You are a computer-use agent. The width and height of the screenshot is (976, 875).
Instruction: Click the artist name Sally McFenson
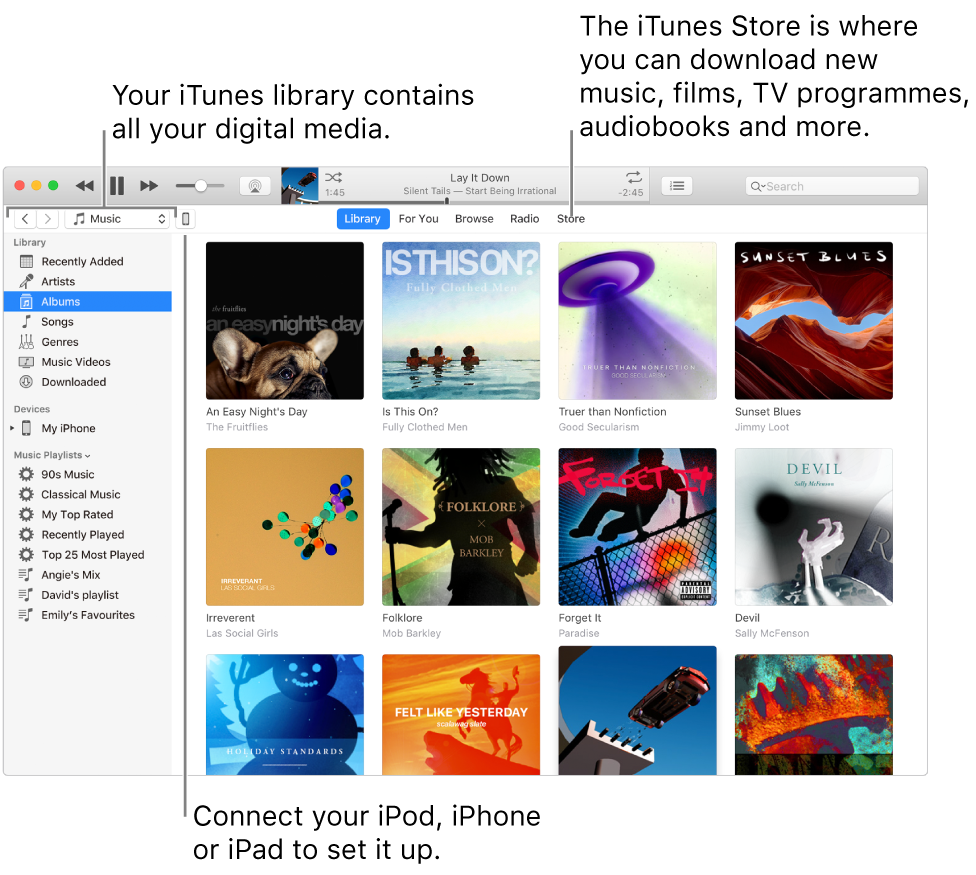pyautogui.click(x=772, y=634)
